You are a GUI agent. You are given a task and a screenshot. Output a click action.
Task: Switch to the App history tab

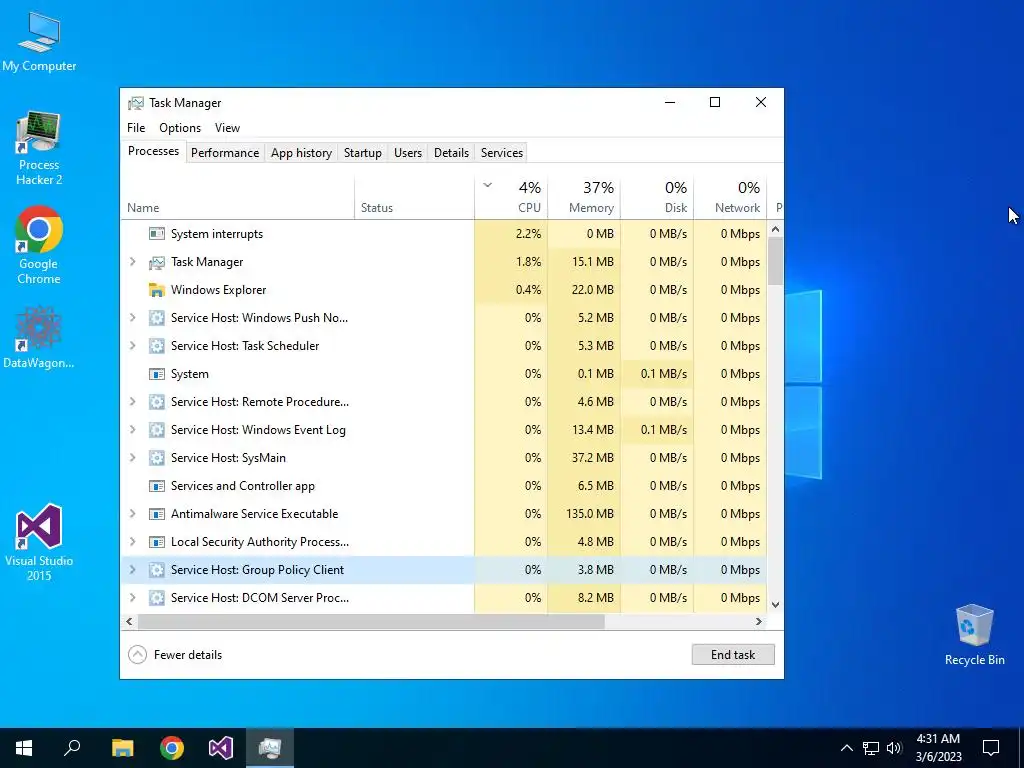[x=301, y=153]
